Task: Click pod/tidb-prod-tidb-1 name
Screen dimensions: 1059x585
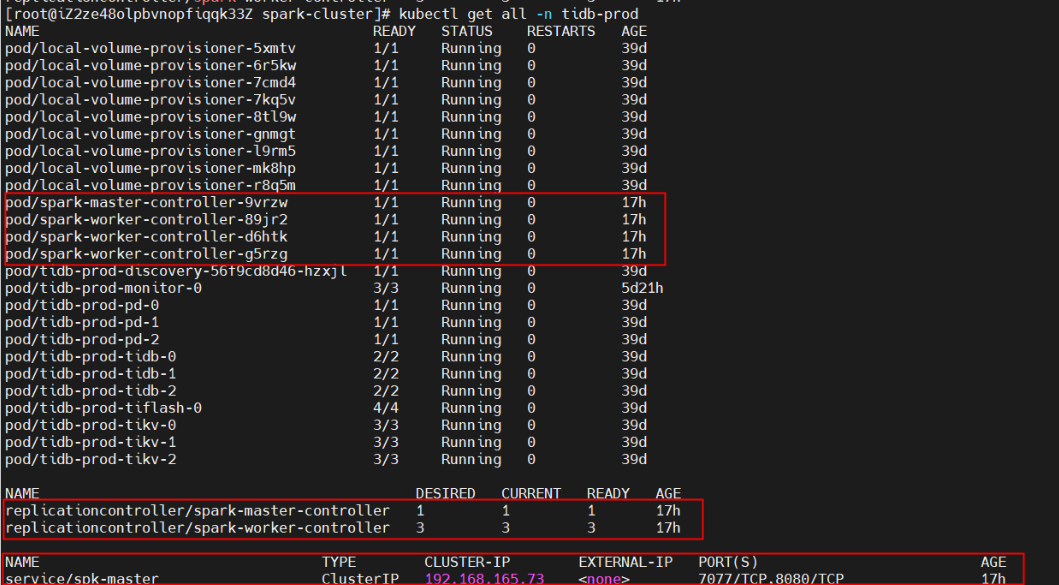Action: tap(91, 374)
